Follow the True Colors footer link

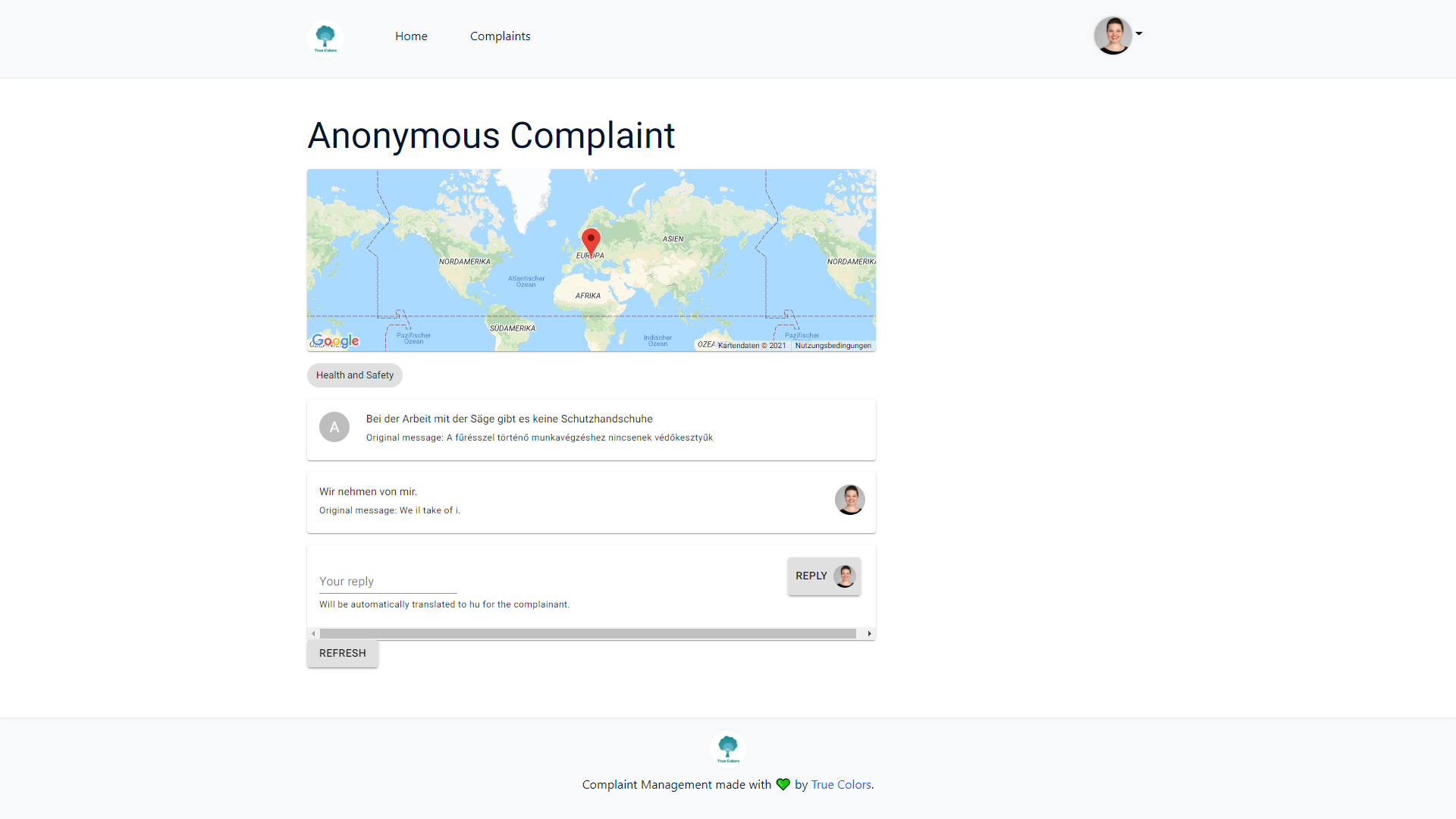841,784
